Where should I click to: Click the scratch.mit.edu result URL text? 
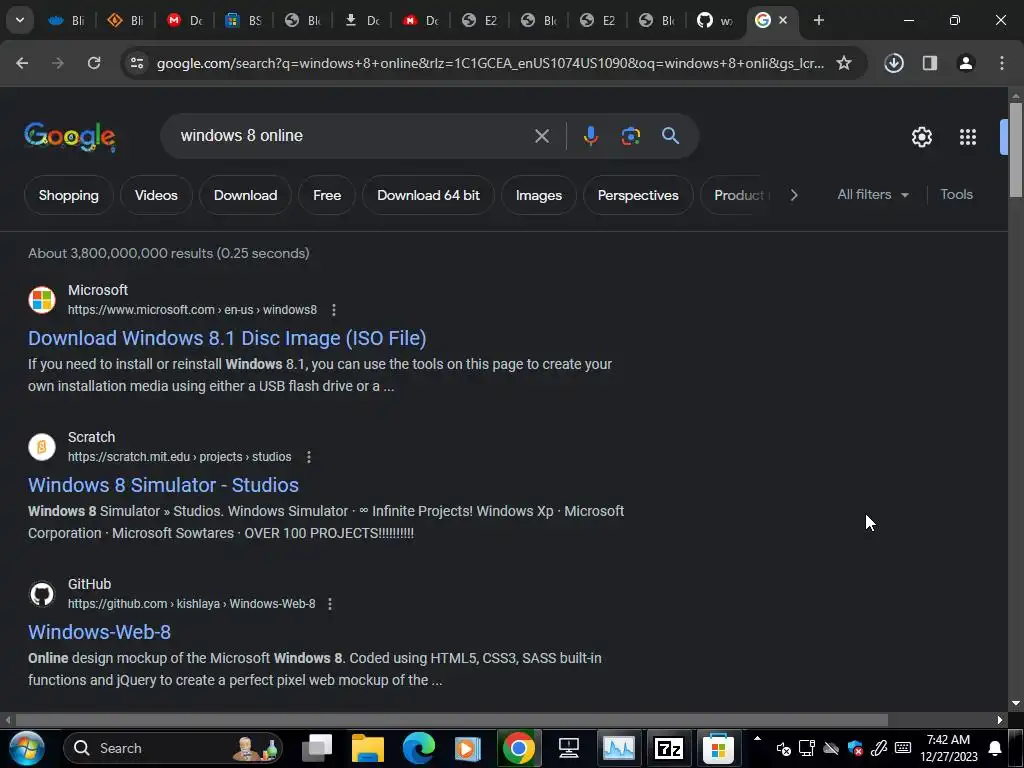[180, 457]
